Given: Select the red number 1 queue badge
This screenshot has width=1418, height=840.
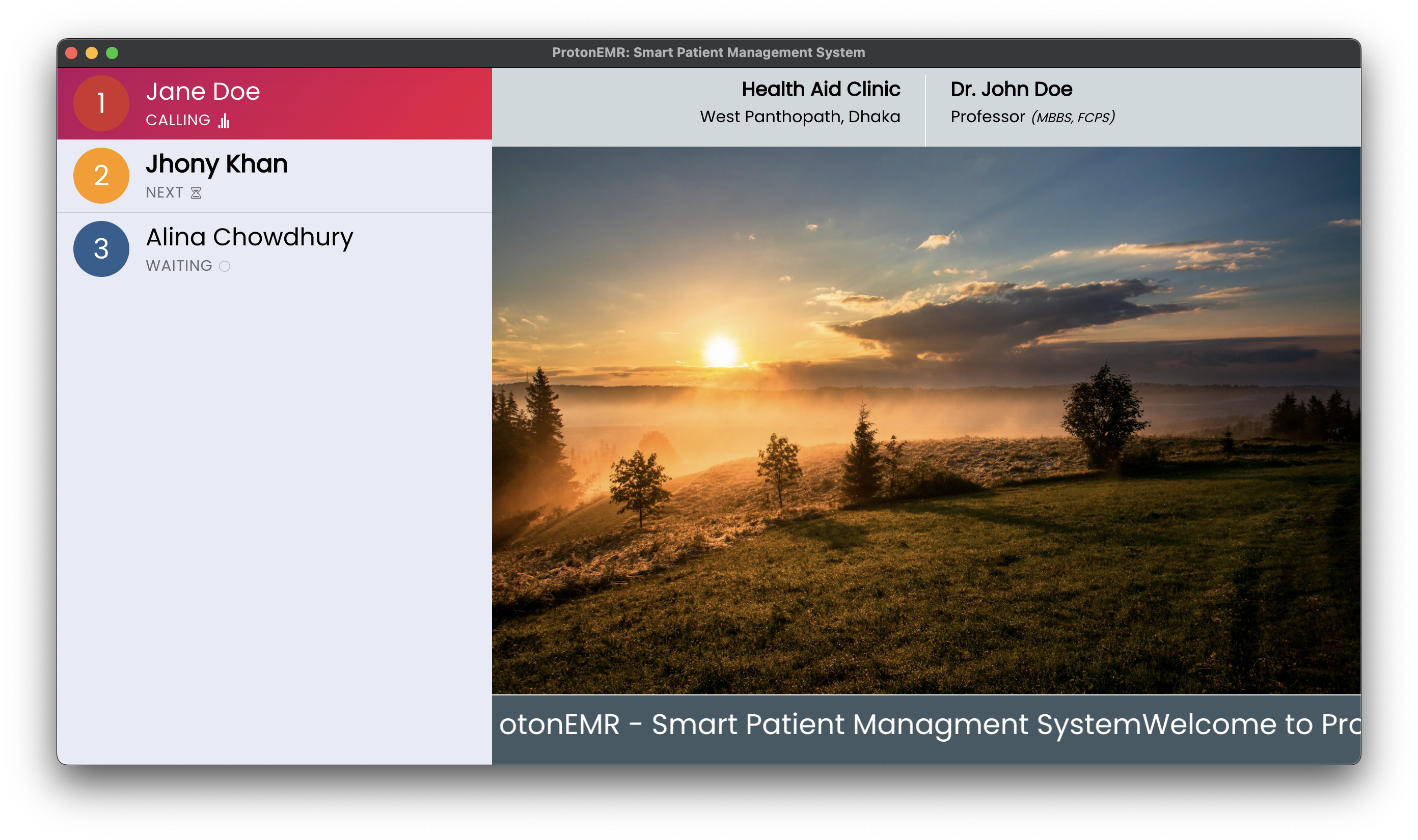Looking at the screenshot, I should click(x=101, y=103).
